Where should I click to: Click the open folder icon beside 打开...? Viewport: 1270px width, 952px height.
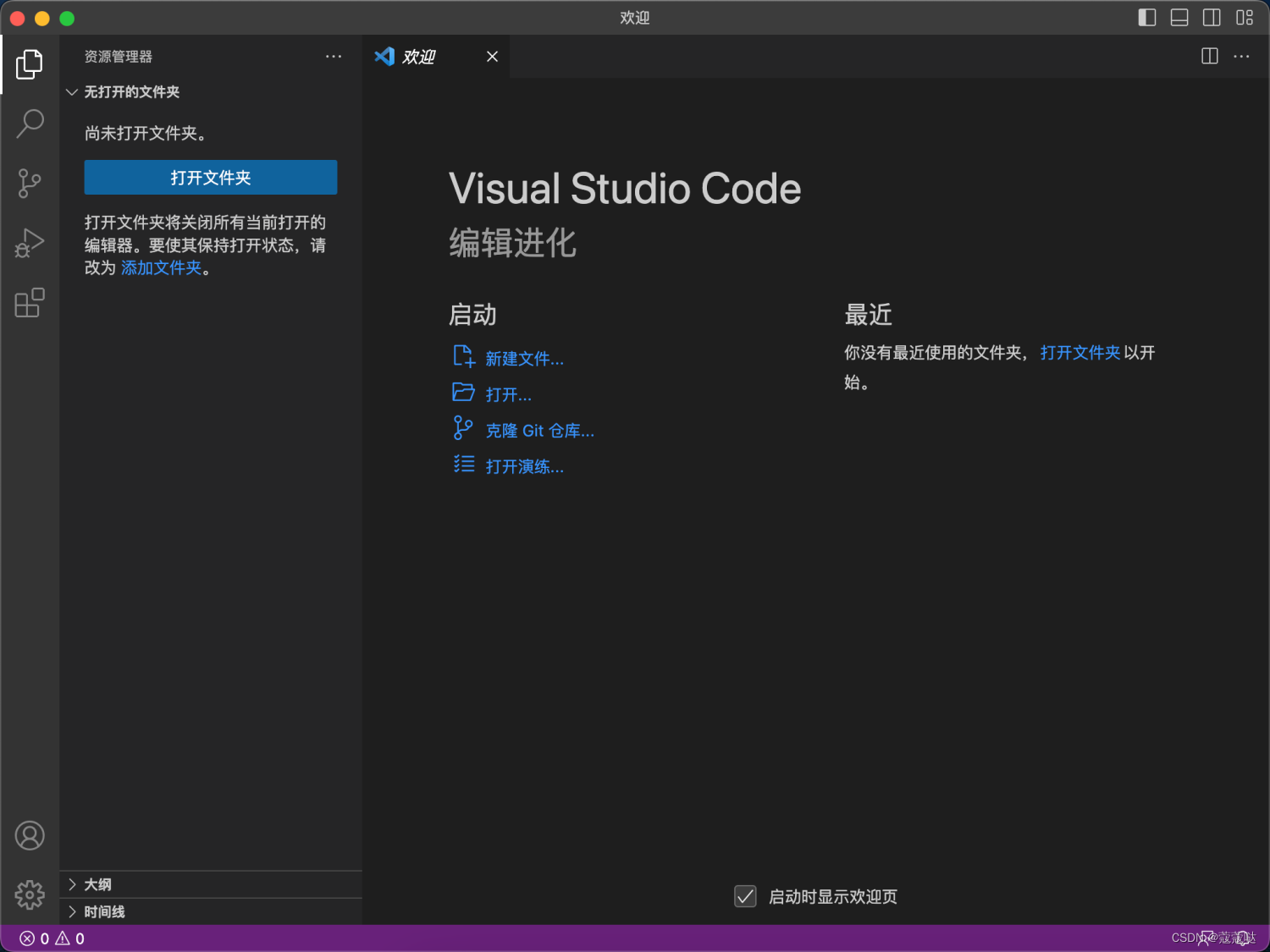coord(463,392)
